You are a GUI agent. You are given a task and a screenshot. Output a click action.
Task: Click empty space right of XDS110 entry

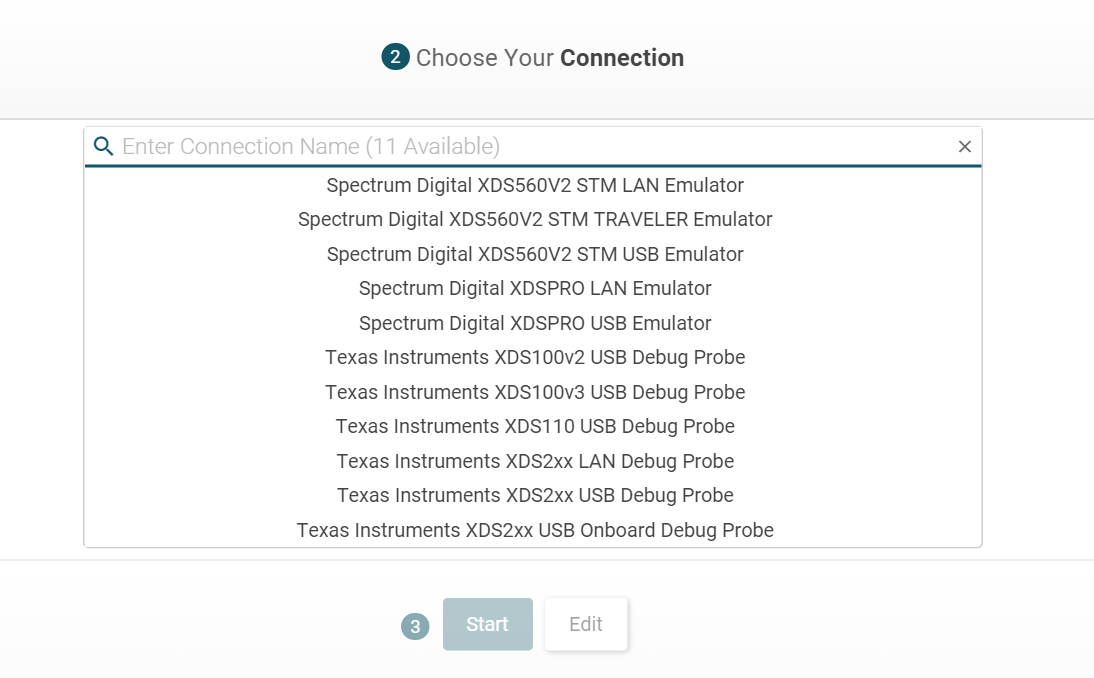(x=860, y=426)
